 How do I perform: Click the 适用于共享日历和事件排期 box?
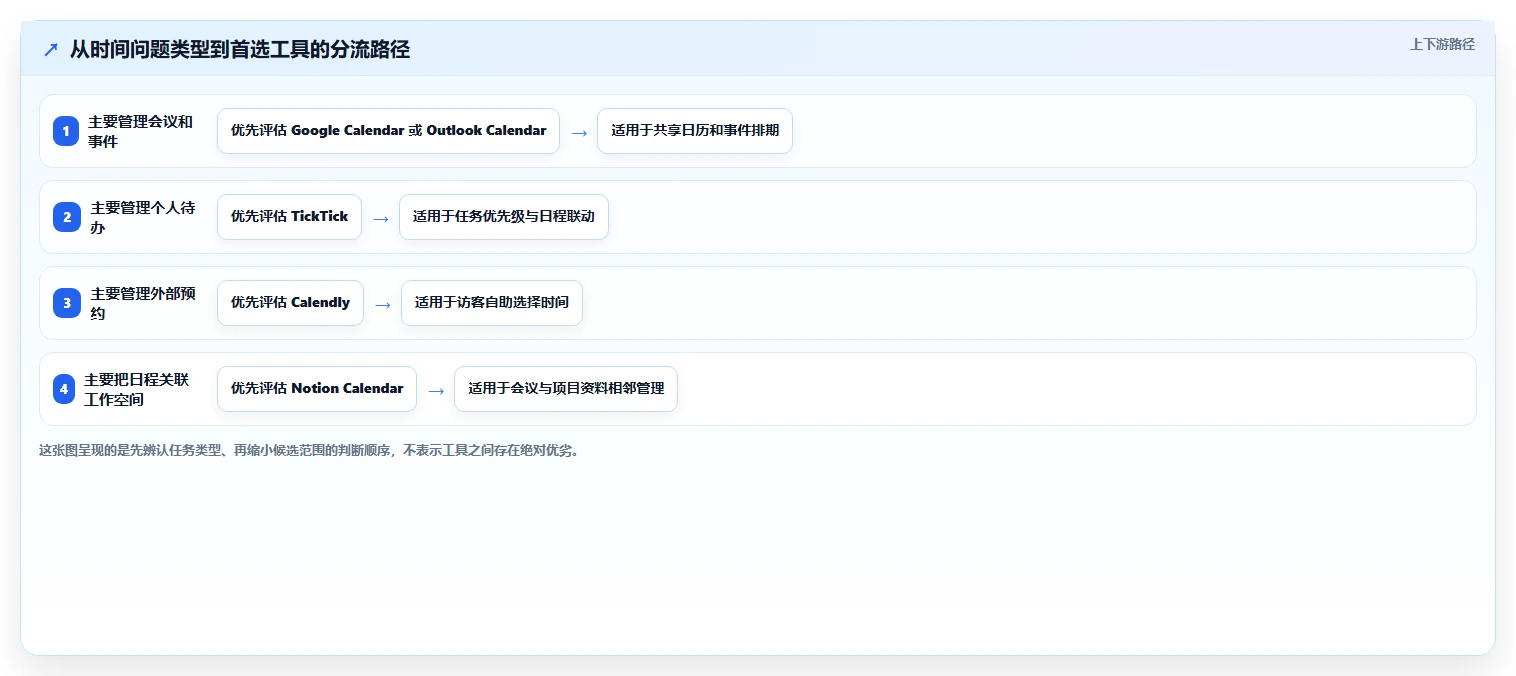[695, 131]
